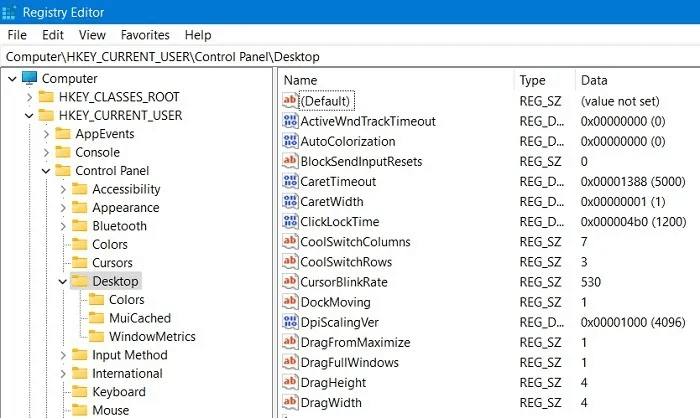Click the DWORD icon beside DpiScalingVer
Image resolution: width=700 pixels, height=418 pixels.
click(x=291, y=322)
